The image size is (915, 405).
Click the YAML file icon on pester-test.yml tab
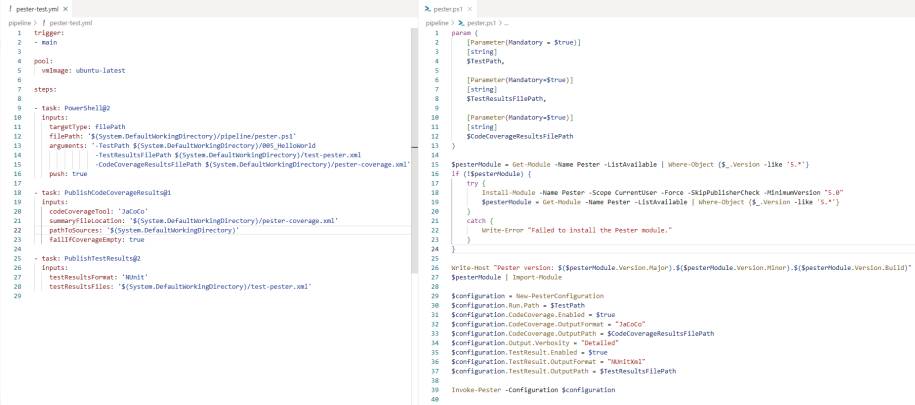pyautogui.click(x=9, y=9)
